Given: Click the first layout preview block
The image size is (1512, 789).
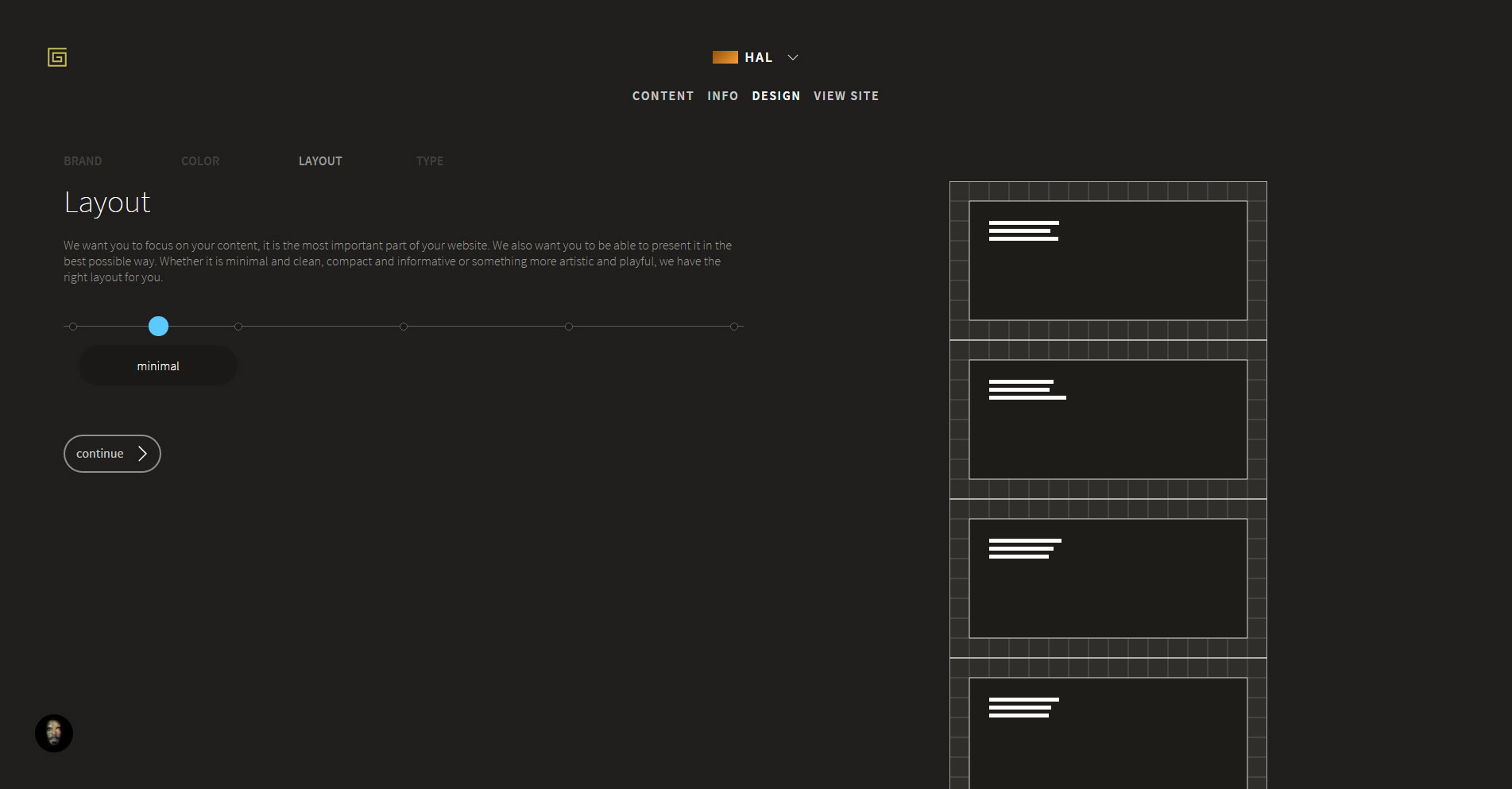Looking at the screenshot, I should pyautogui.click(x=1108, y=261).
